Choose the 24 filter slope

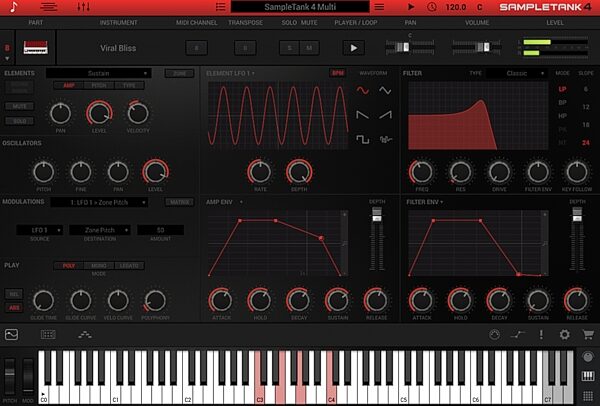(x=585, y=143)
